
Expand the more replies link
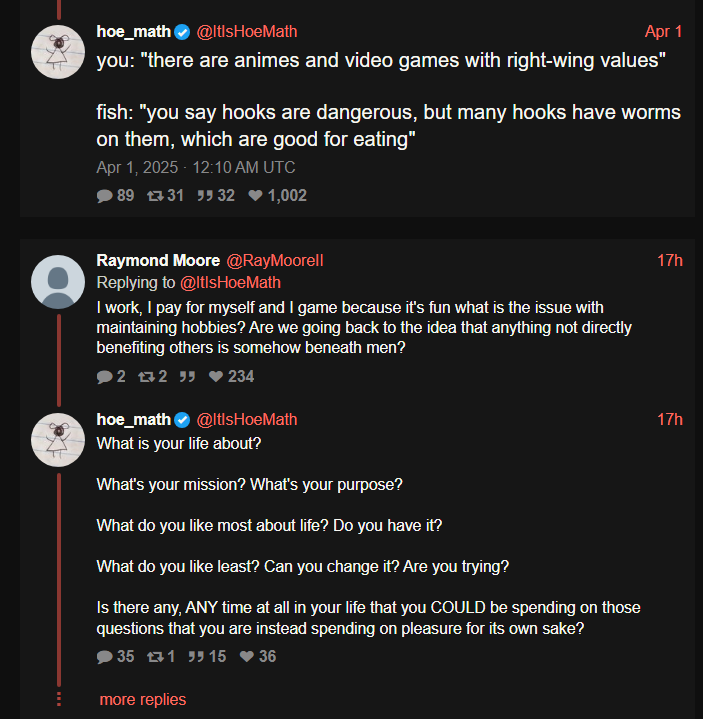(x=143, y=699)
